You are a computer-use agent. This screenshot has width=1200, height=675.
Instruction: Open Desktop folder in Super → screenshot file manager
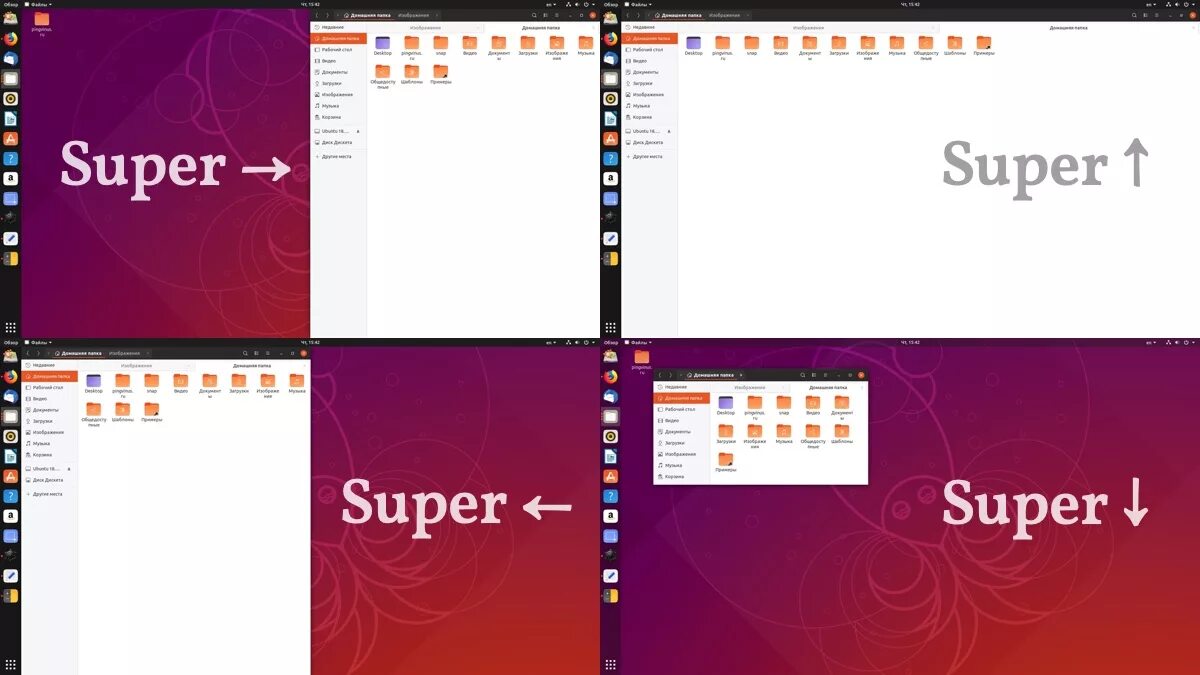(x=382, y=45)
